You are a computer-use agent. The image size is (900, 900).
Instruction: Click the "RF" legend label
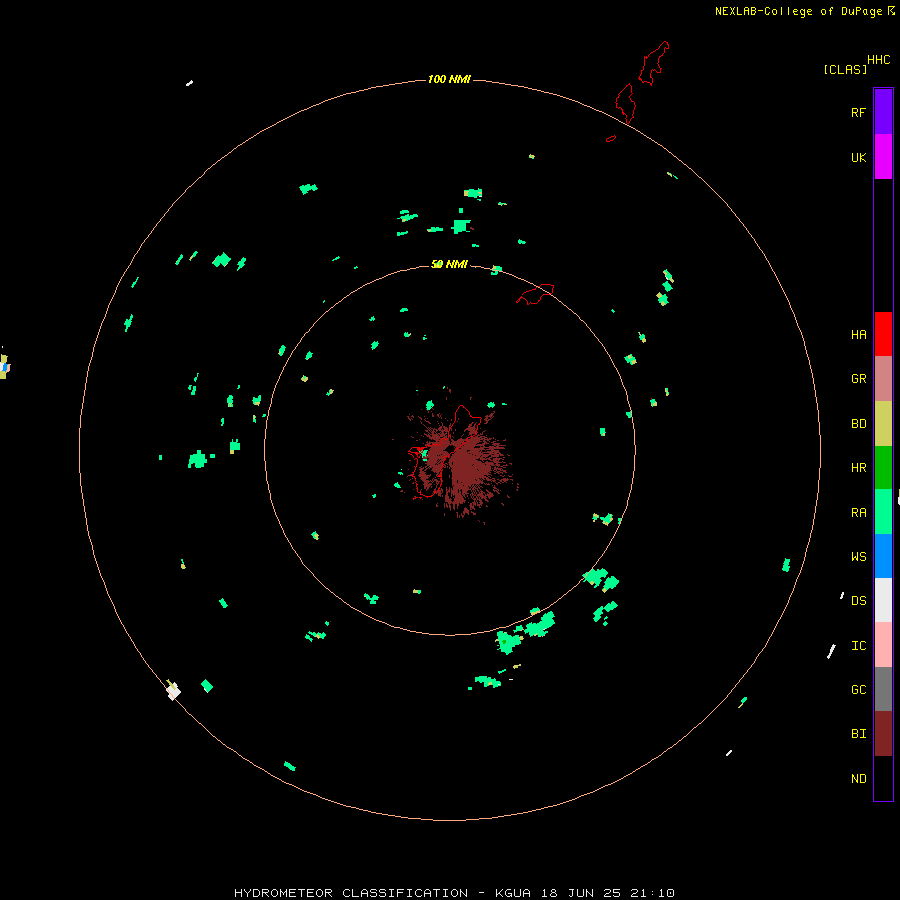tap(858, 112)
